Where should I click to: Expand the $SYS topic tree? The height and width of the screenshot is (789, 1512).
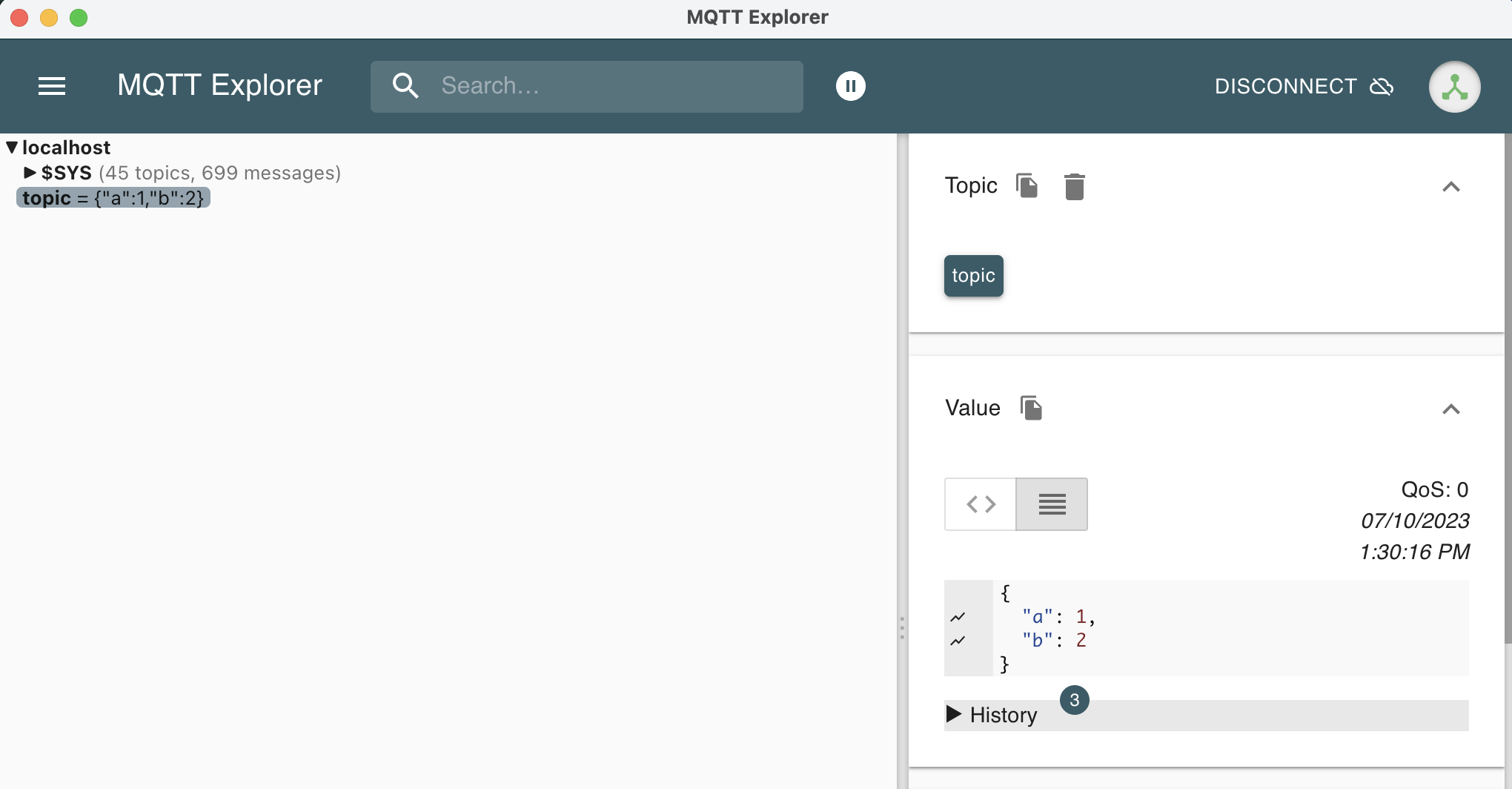tap(30, 173)
